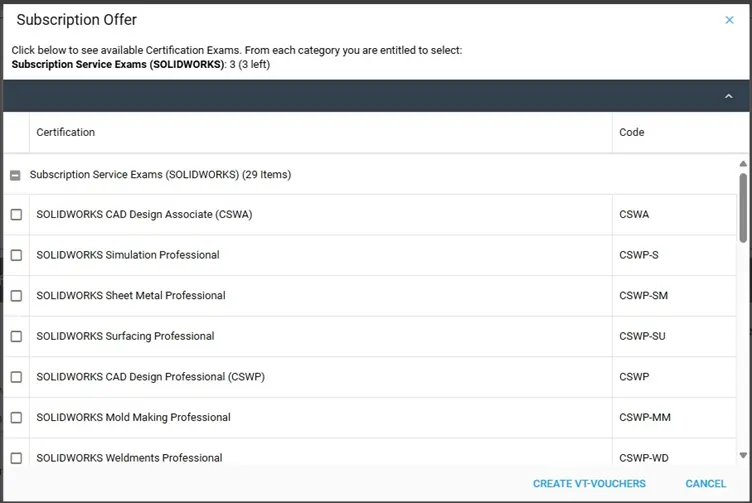The image size is (752, 503).
Task: Click the CSWP-SU code cell
Action: (674, 336)
